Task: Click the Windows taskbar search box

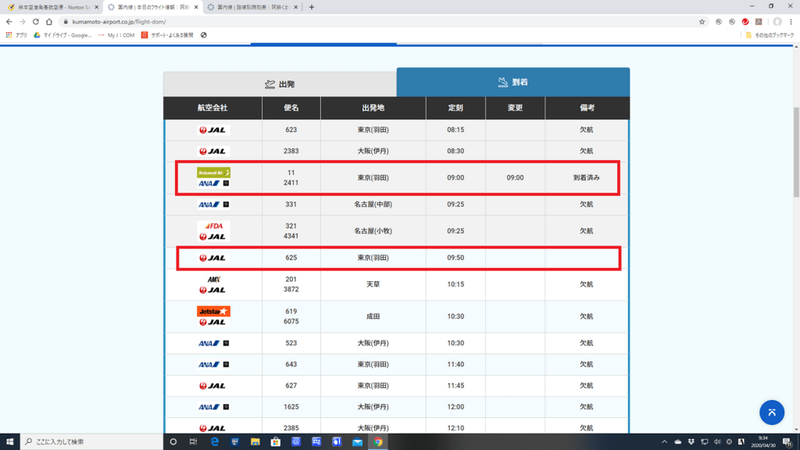Action: click(92, 442)
